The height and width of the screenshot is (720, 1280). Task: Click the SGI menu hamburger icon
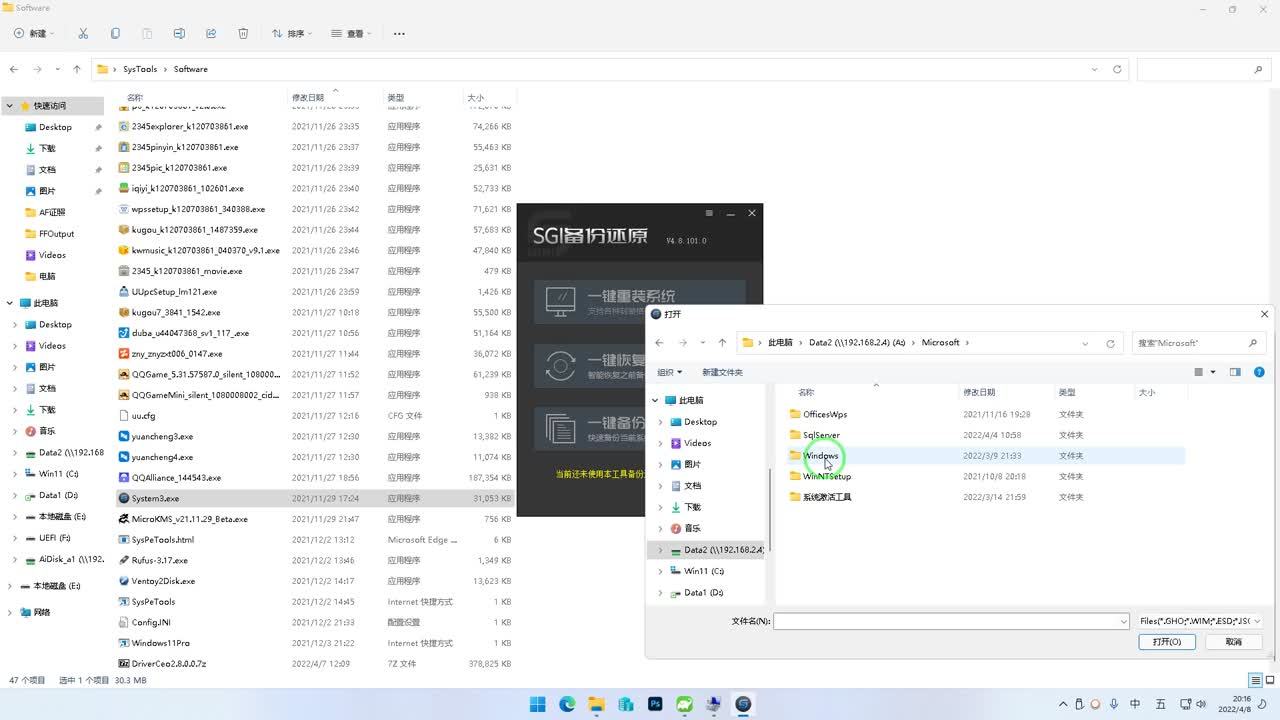[709, 213]
